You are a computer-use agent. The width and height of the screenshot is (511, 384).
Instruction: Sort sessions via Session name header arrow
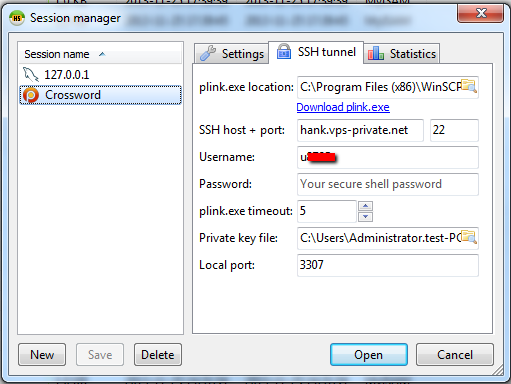pos(102,54)
